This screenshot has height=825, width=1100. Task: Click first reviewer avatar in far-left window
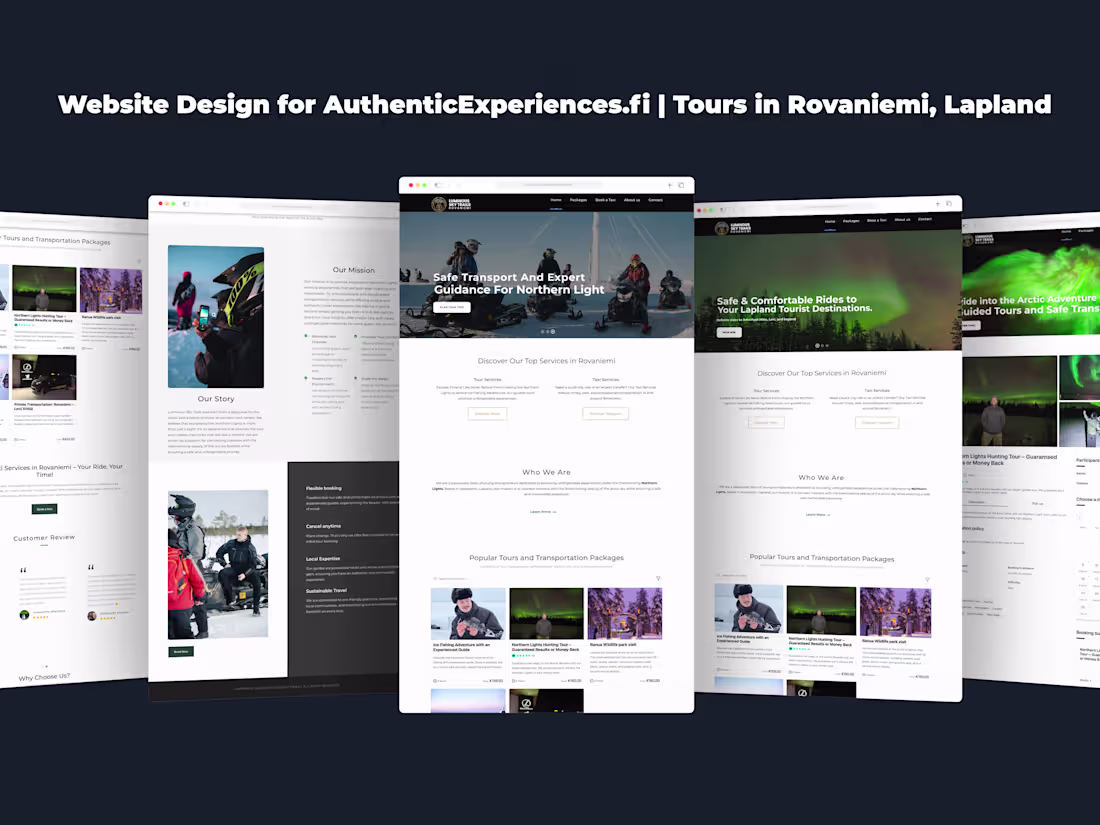pyautogui.click(x=25, y=615)
